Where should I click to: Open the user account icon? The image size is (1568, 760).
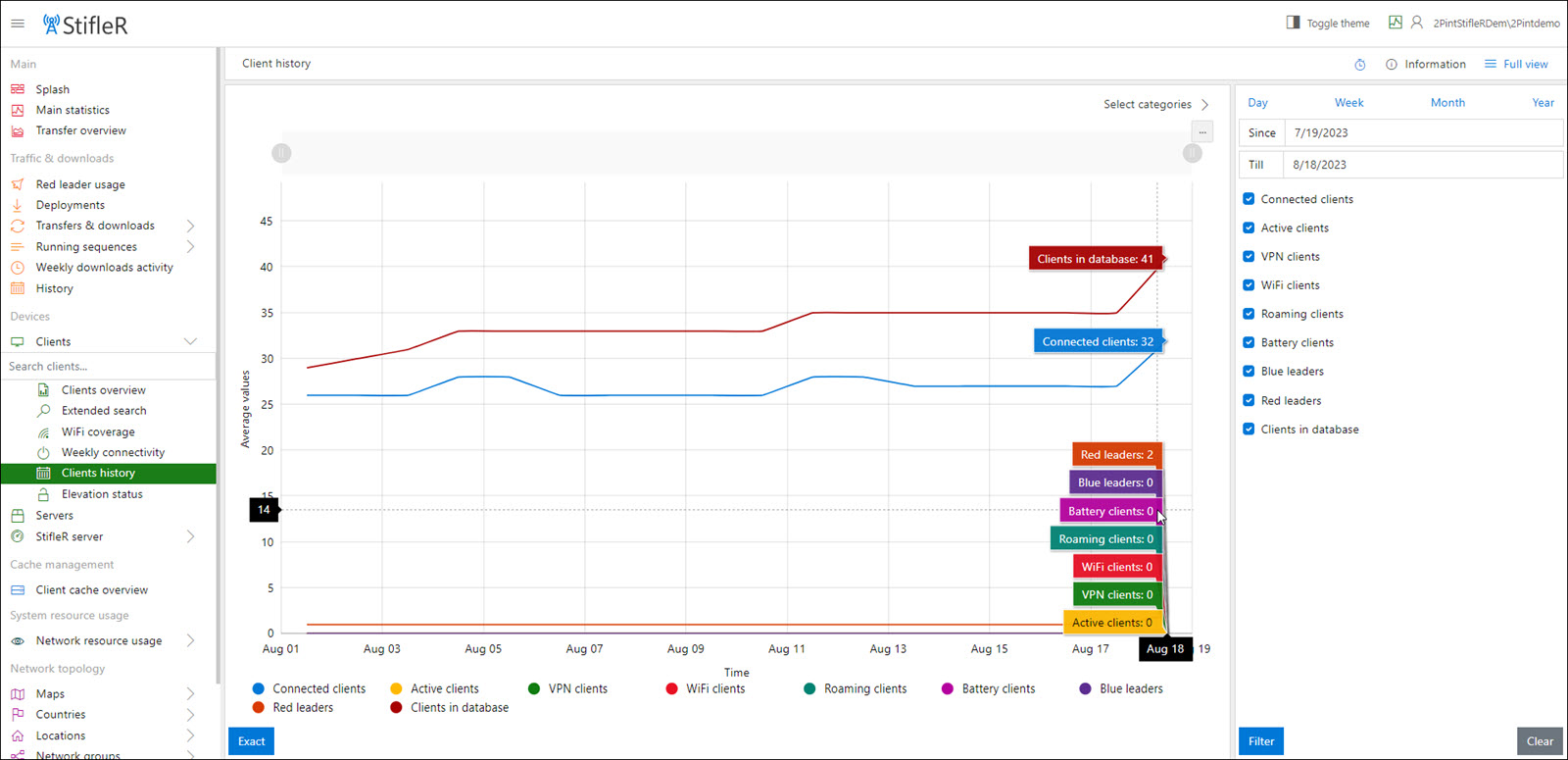pyautogui.click(x=1416, y=23)
